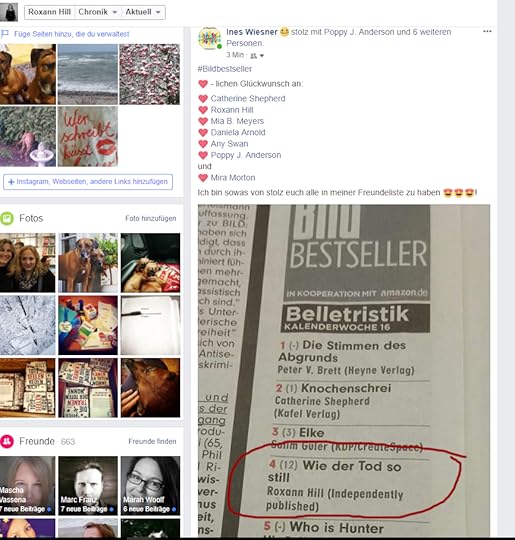
Task: Click Ines Wiesner's profile avatar
Action: click(x=209, y=39)
